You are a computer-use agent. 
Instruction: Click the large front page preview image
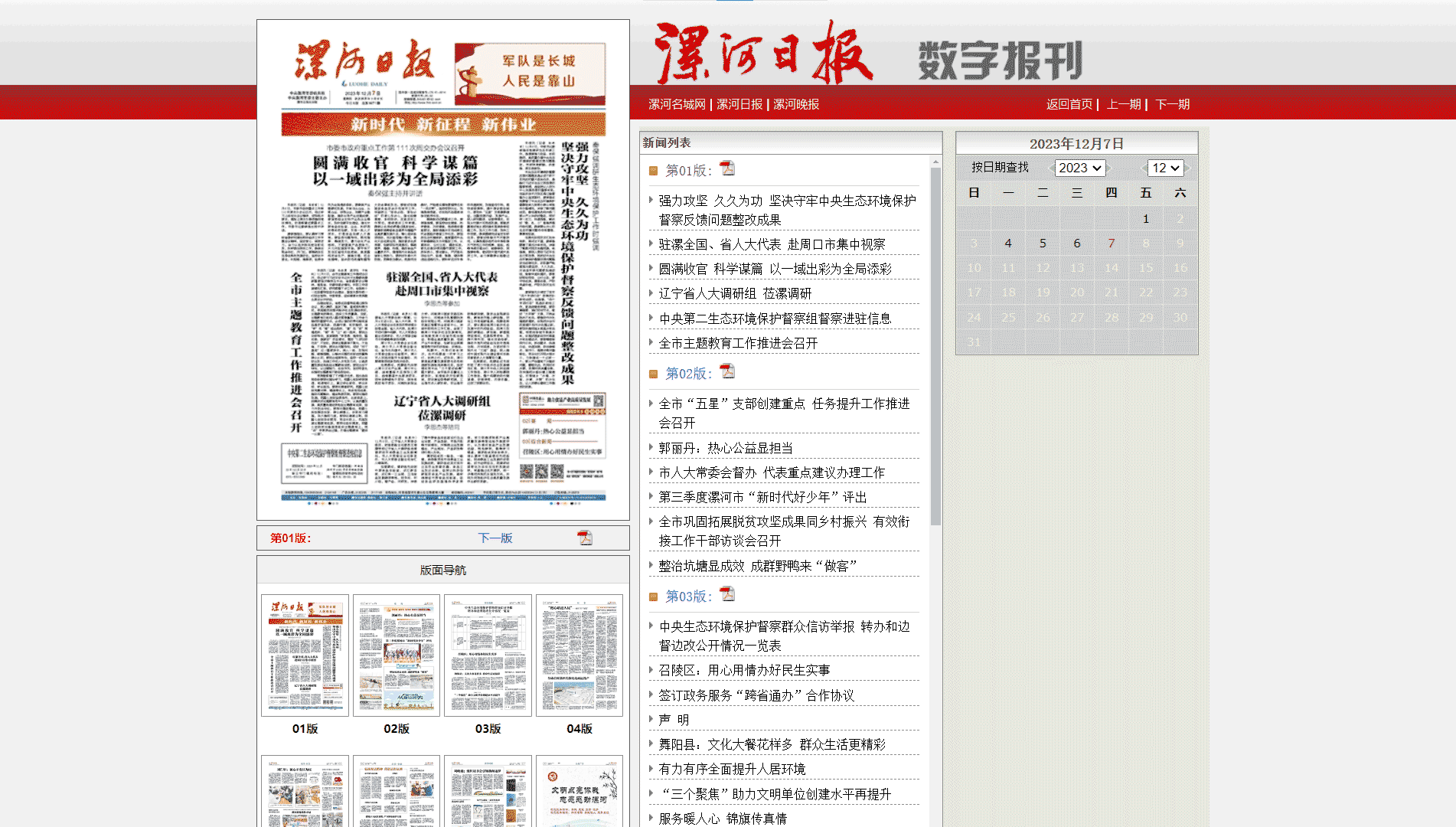tap(443, 270)
